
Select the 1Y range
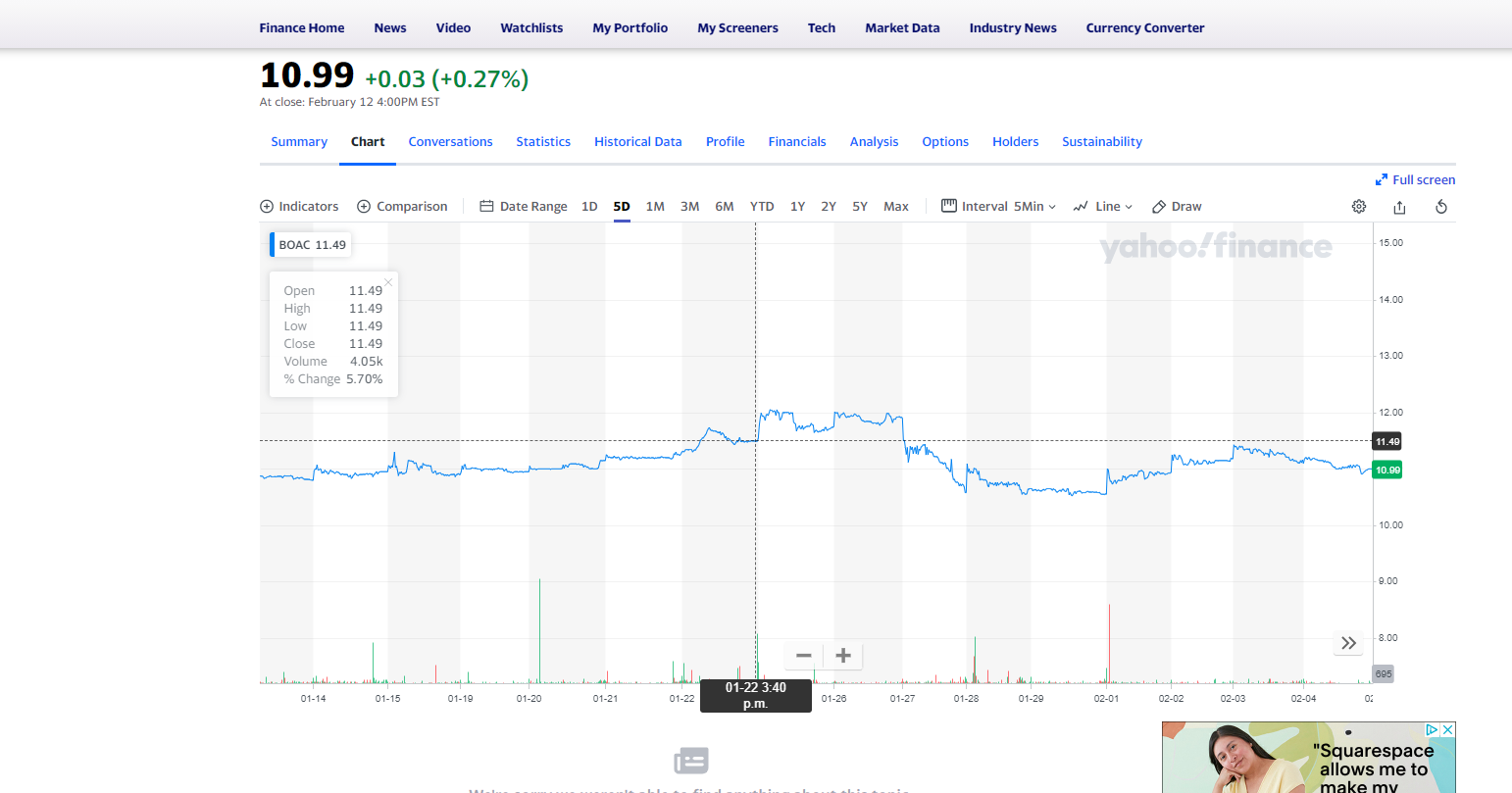(x=798, y=207)
